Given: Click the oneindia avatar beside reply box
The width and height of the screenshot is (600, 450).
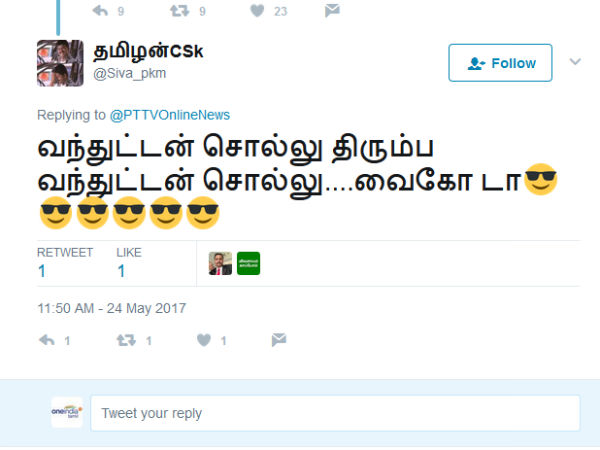Looking at the screenshot, I should coord(67,412).
